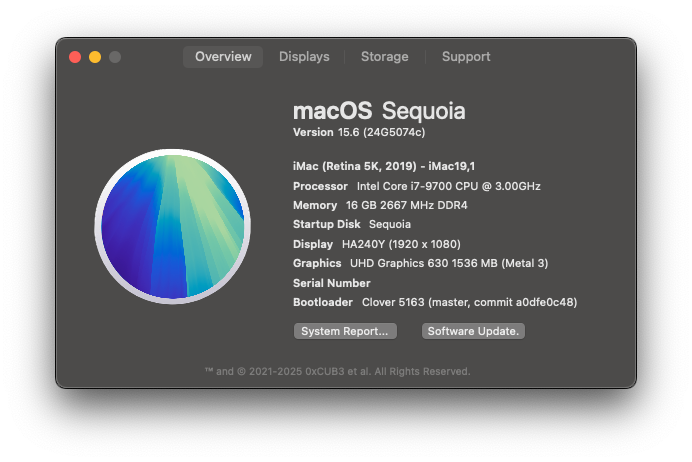The height and width of the screenshot is (462, 692).
Task: Launch Software Update button
Action: 473,331
